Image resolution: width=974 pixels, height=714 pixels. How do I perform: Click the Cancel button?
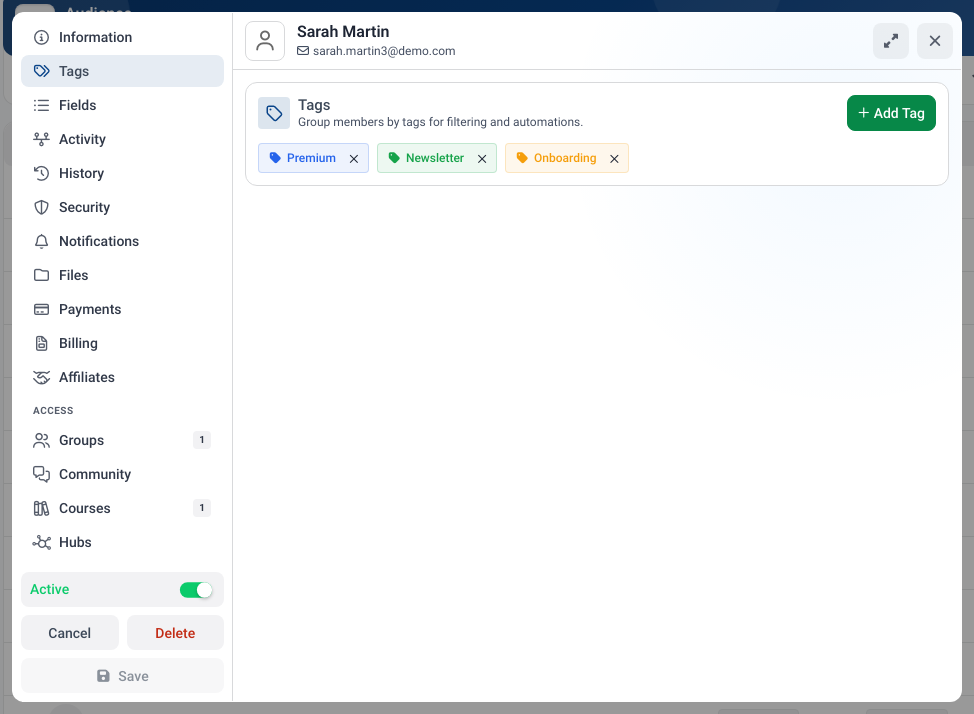point(70,633)
